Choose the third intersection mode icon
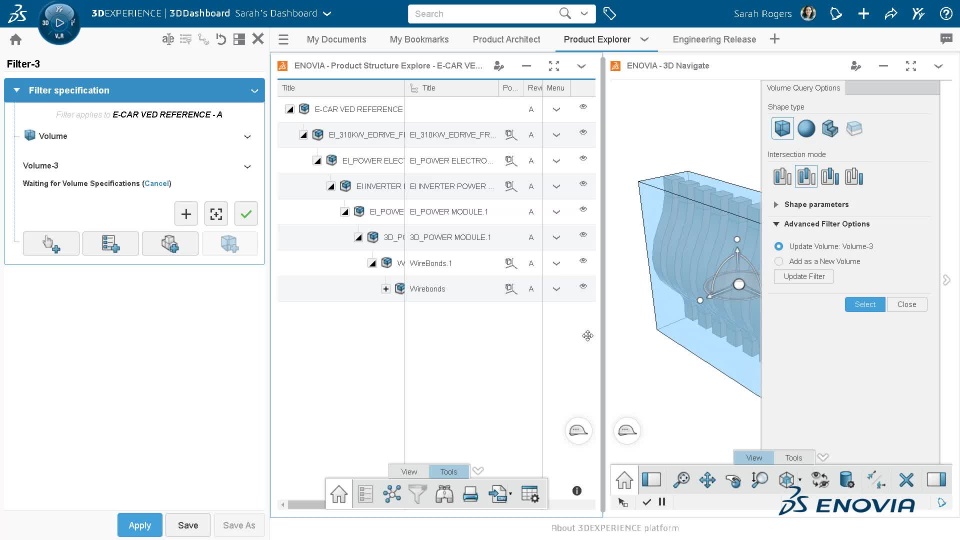 tap(830, 176)
